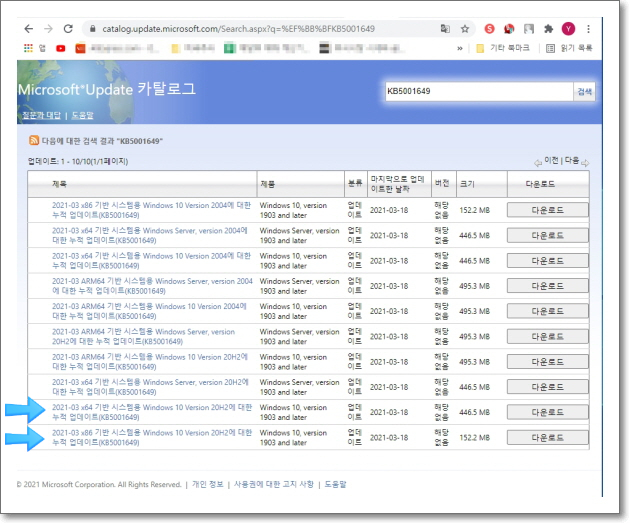Open x86 Windows 10 Version 2004 update link
This screenshot has height=524, width=630.
pos(151,210)
